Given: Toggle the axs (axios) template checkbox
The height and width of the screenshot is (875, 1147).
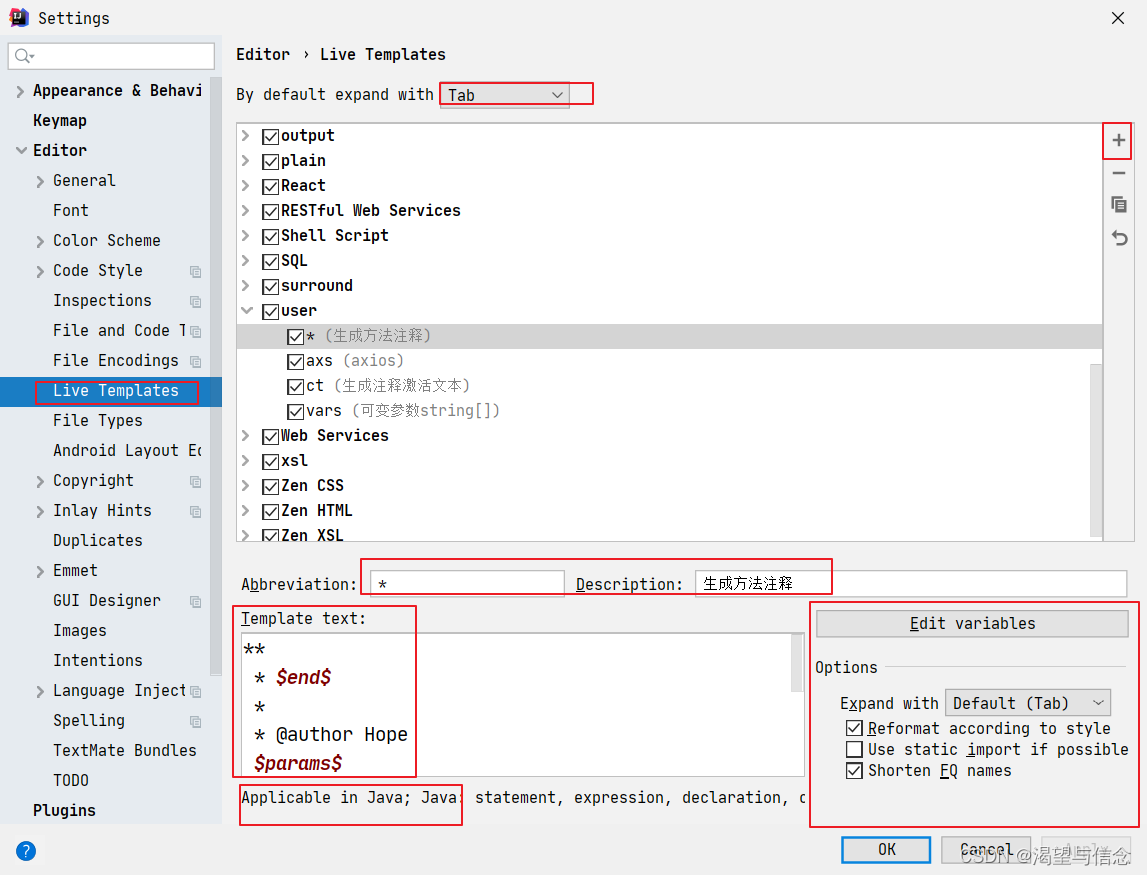Looking at the screenshot, I should 296,361.
